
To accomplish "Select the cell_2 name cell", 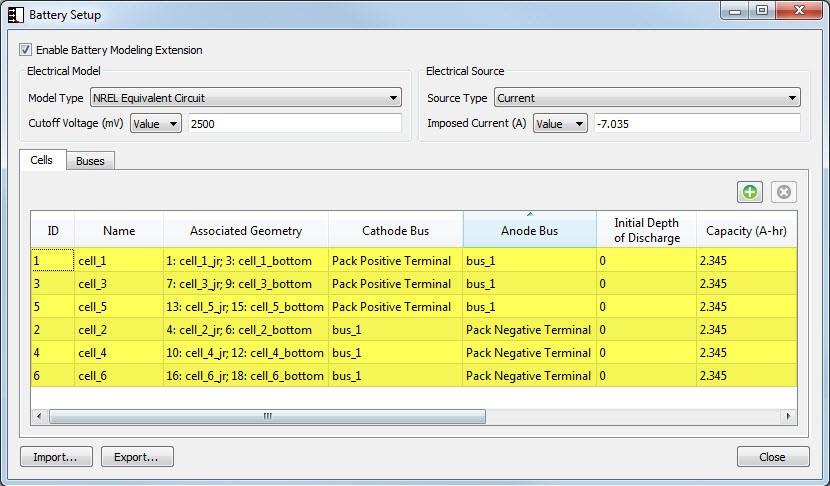I will click(119, 330).
